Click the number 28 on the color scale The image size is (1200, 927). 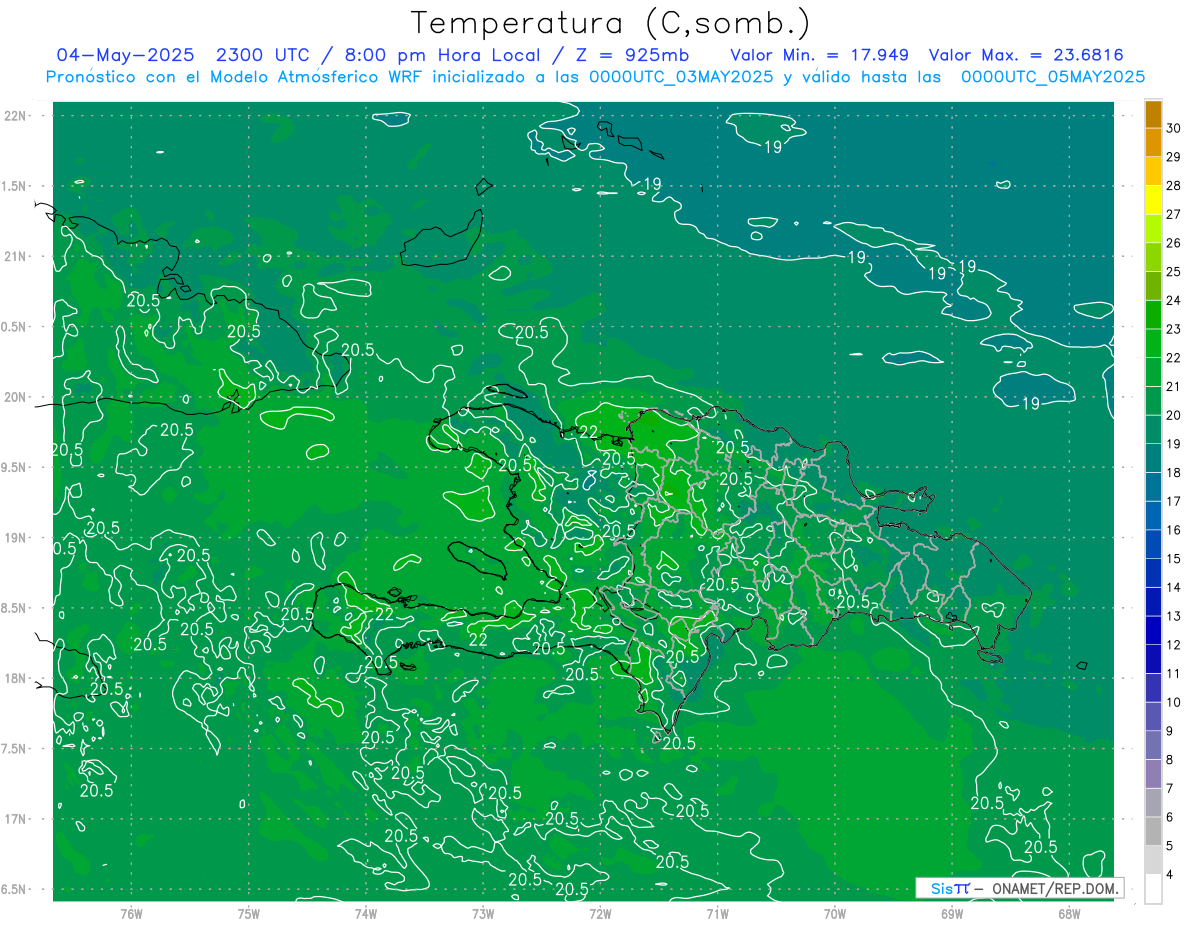1174,186
